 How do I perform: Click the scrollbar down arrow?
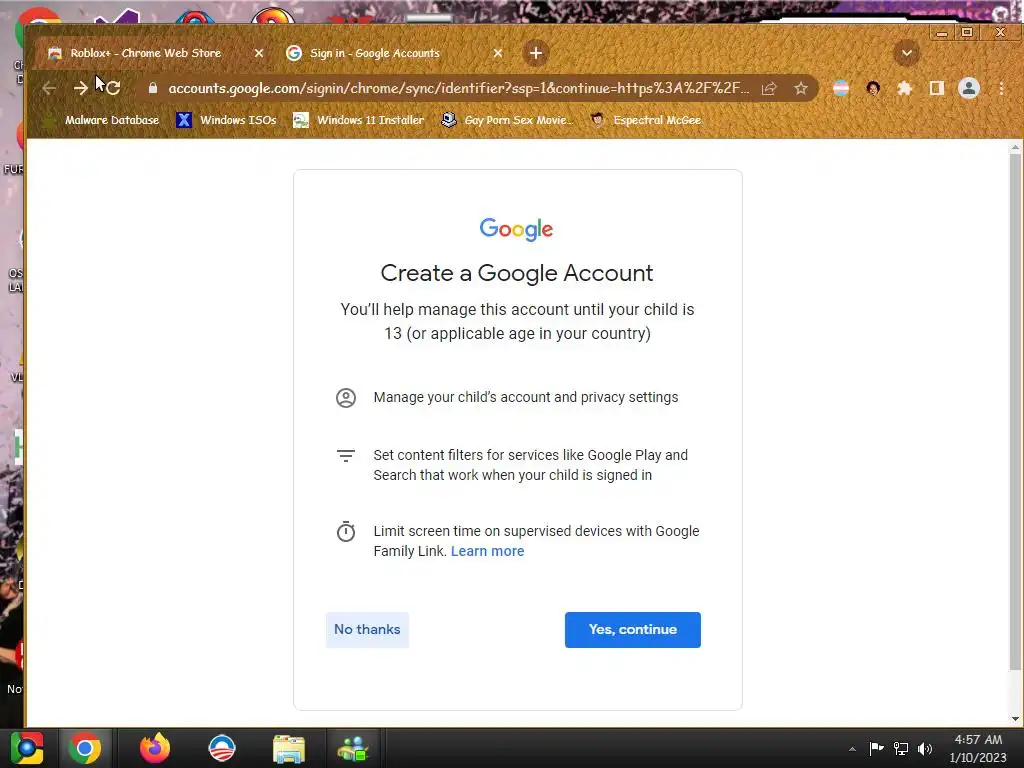coord(1014,719)
